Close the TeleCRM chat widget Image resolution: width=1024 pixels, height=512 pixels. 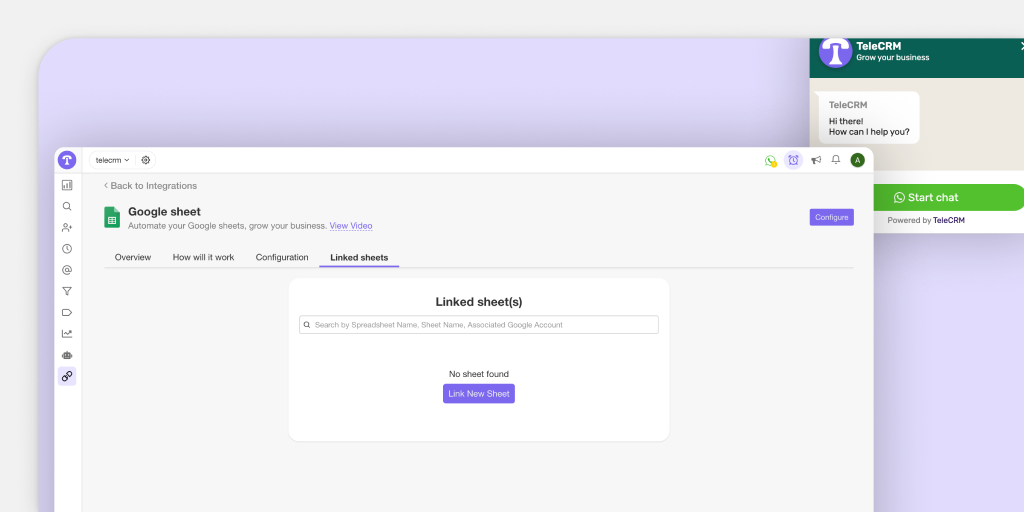click(1021, 46)
